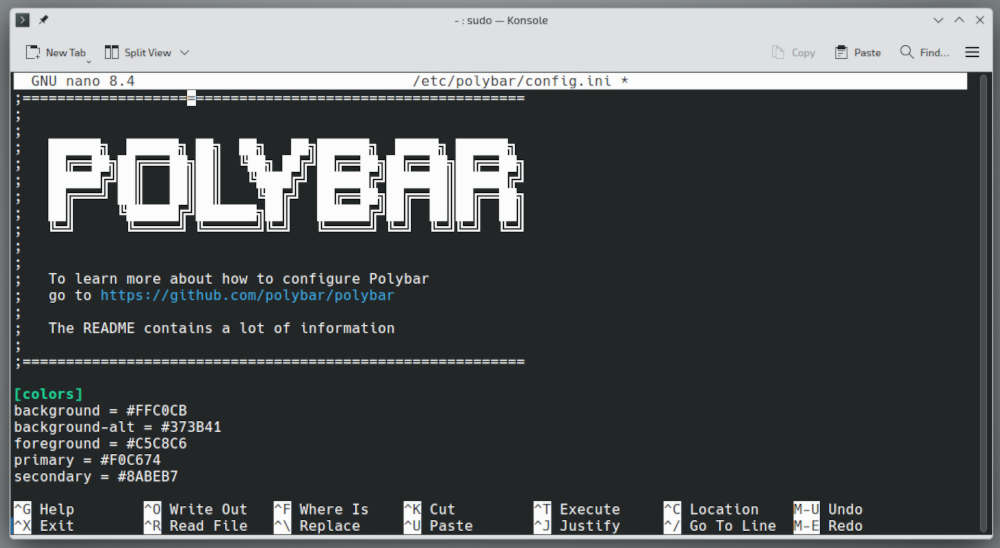Image resolution: width=1000 pixels, height=548 pixels.
Task: Click the M-U Undo shortcut label
Action: click(828, 509)
